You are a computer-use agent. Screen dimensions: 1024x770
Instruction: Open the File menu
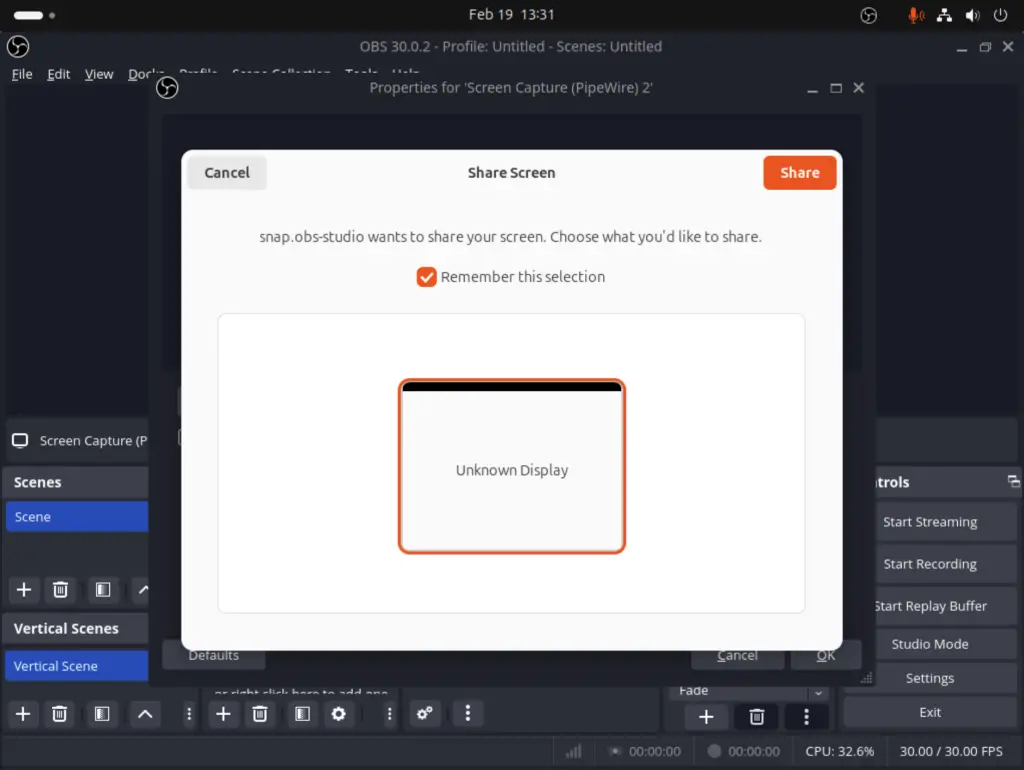coord(21,73)
